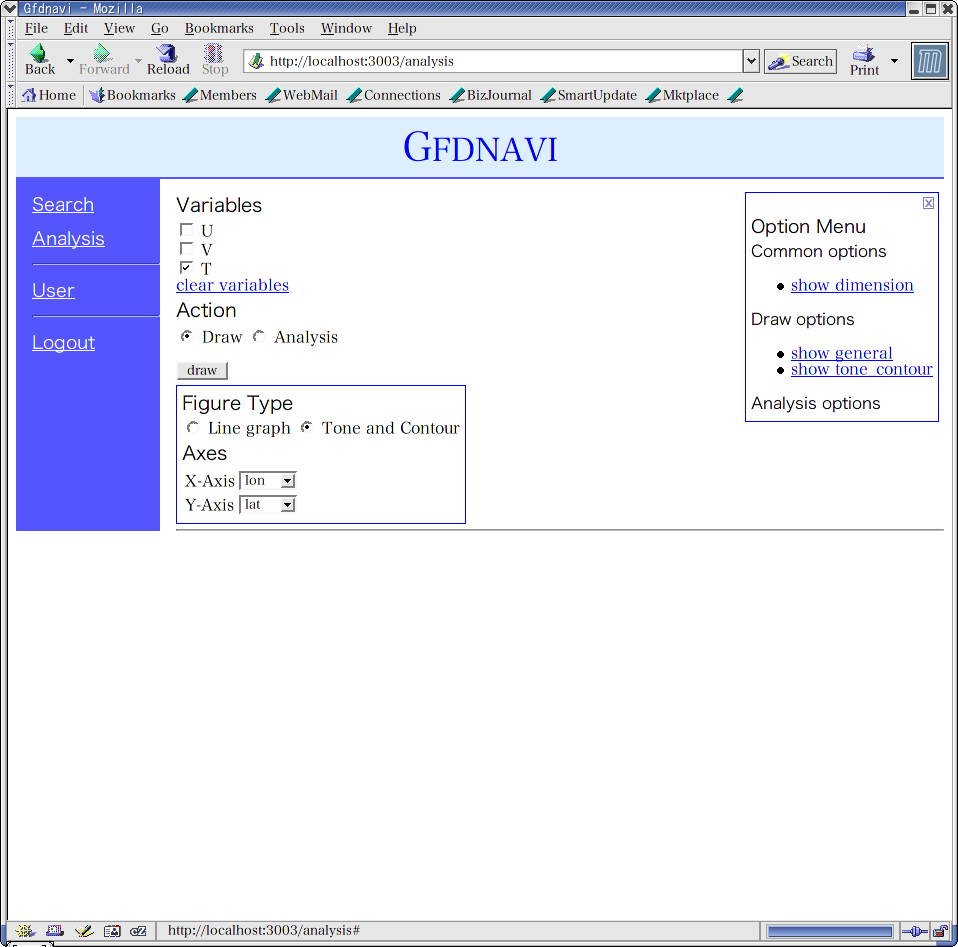Image resolution: width=958 pixels, height=947 pixels.
Task: Open the Members bookmark
Action: pos(220,95)
